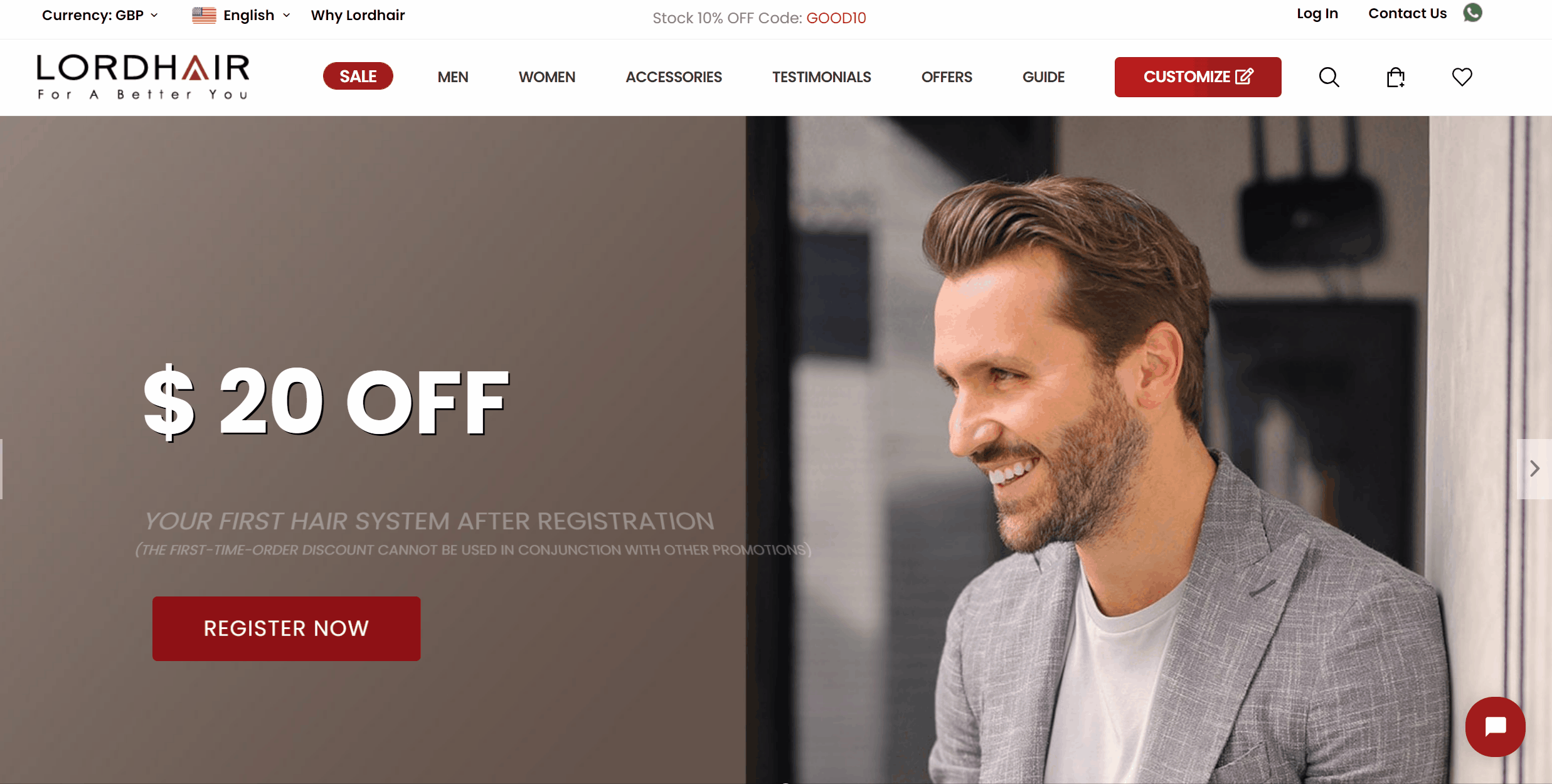The width and height of the screenshot is (1552, 784).
Task: Click the edit pencil icon in Customize
Action: (x=1244, y=77)
